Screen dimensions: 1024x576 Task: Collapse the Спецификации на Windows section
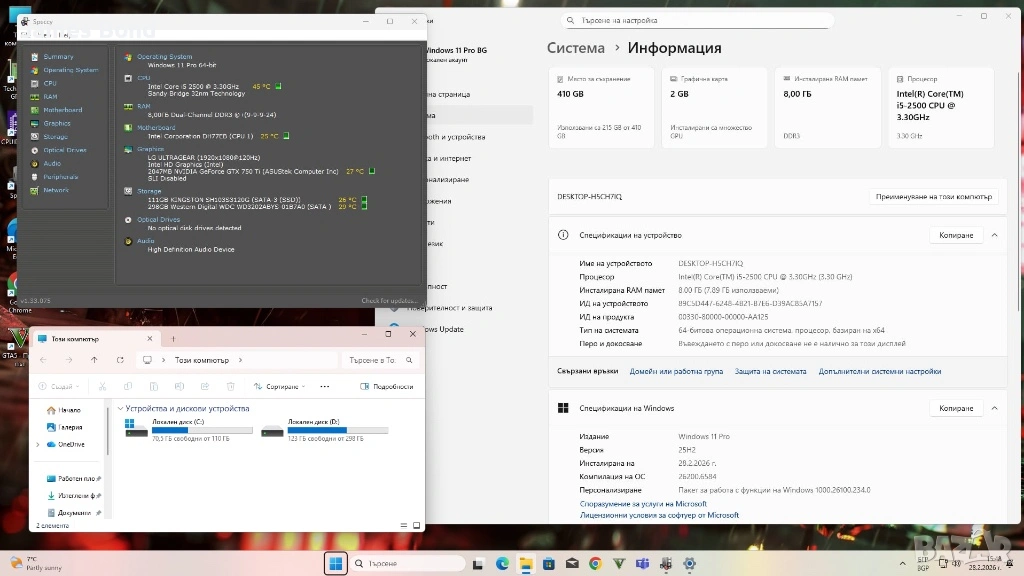coord(994,408)
